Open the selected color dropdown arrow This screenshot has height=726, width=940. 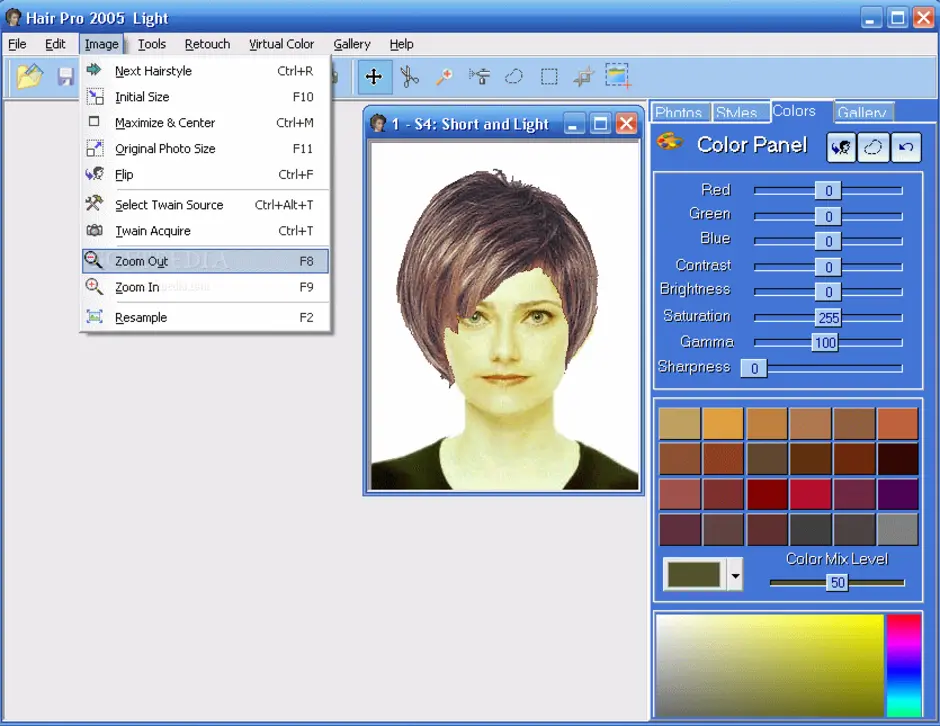click(x=735, y=576)
